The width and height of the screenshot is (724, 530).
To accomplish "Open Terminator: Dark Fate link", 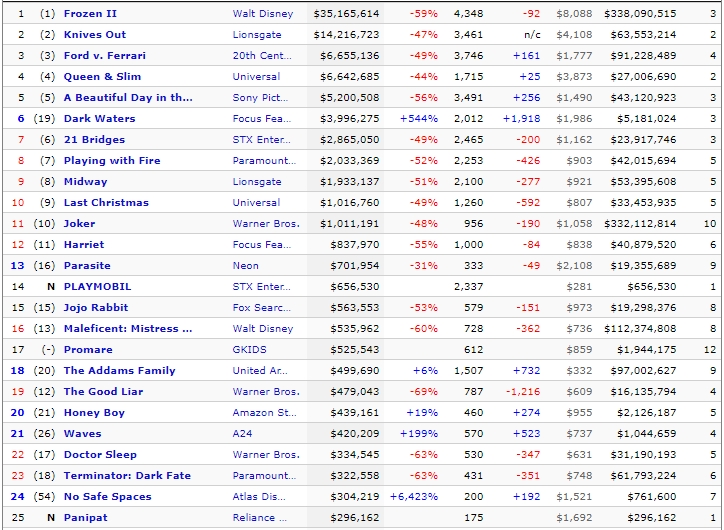I will pos(127,476).
